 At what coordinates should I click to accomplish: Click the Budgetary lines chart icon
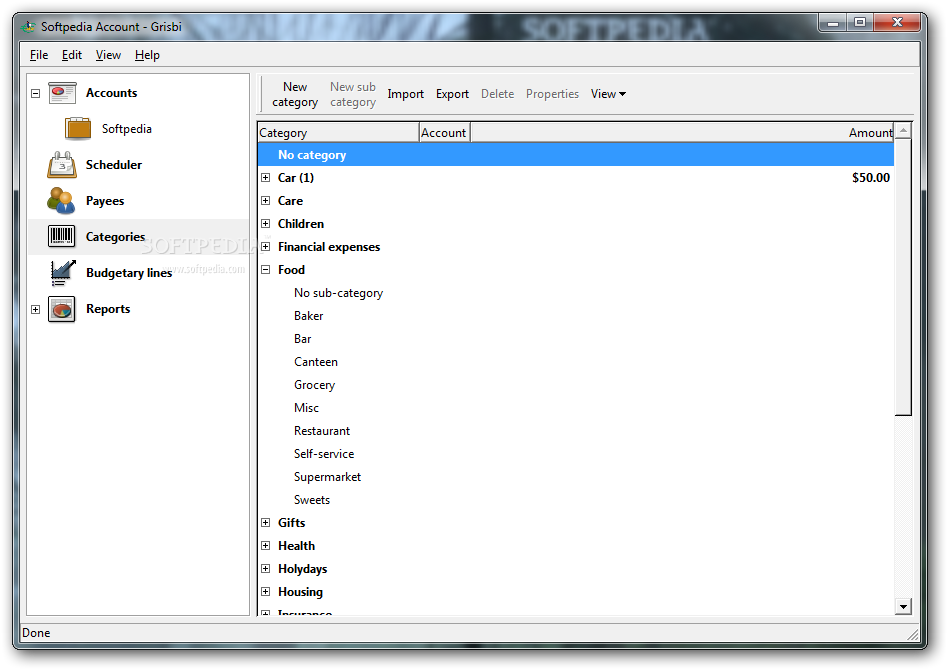pos(62,273)
